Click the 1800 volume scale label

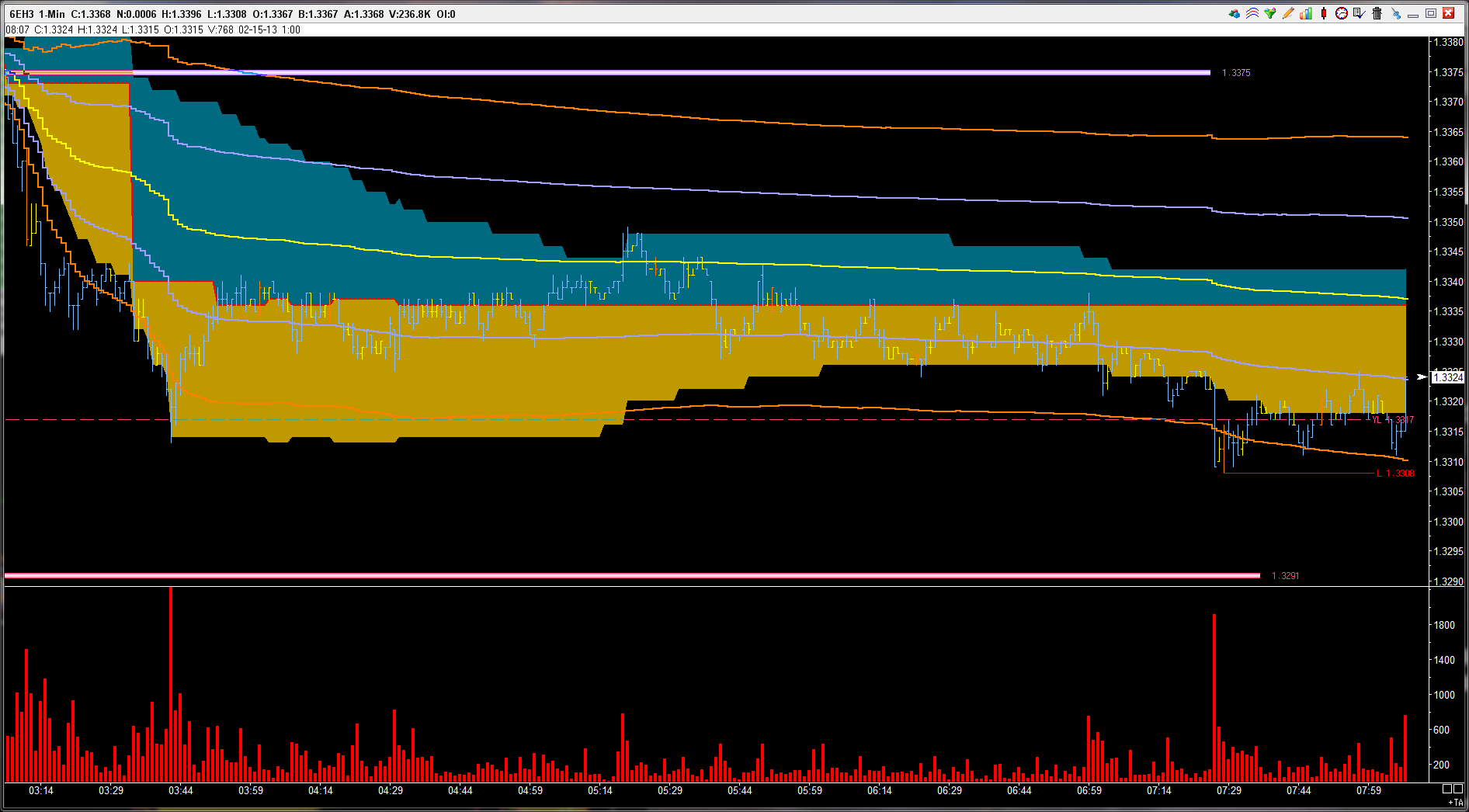tap(1444, 625)
